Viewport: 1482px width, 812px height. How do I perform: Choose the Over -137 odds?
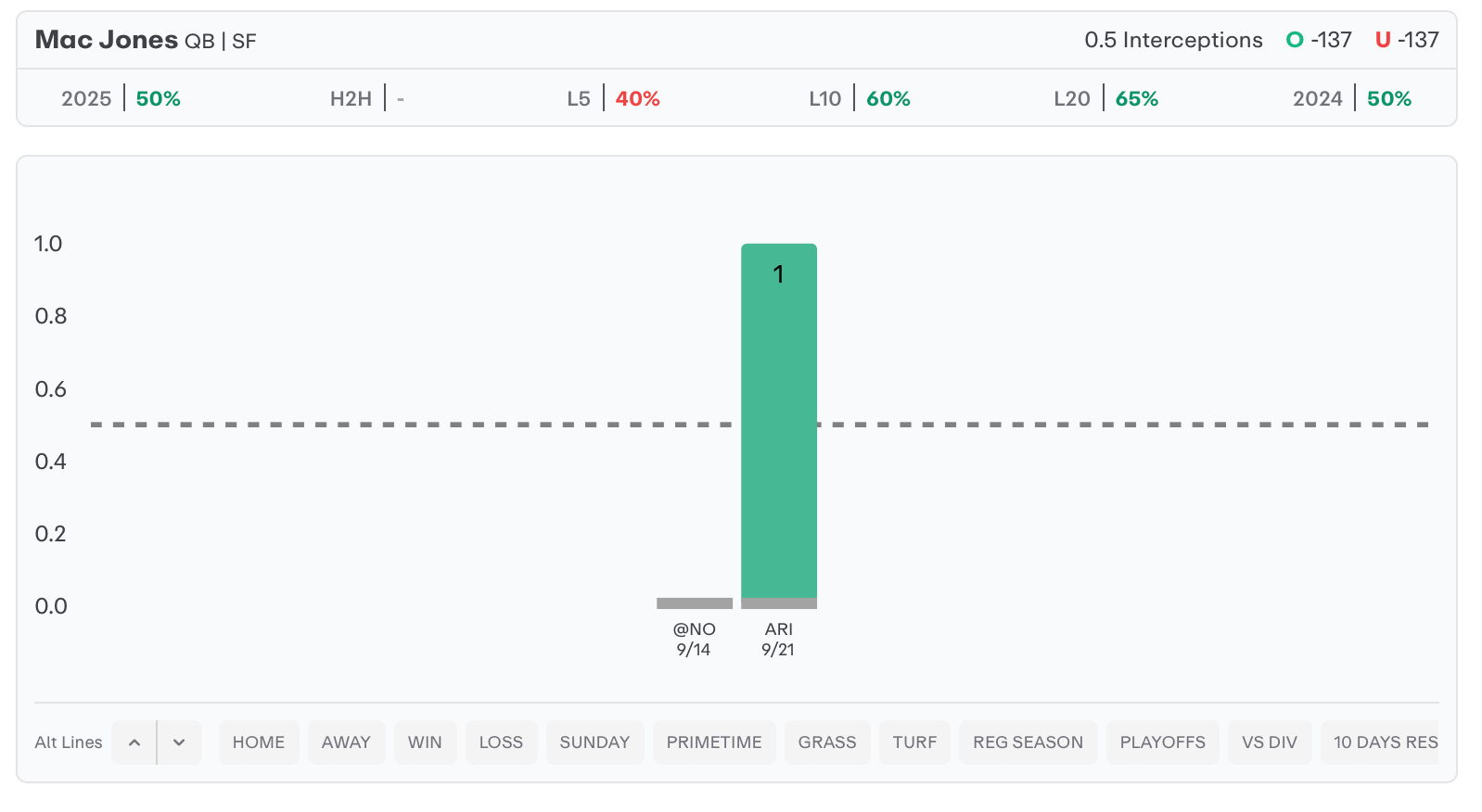click(x=1319, y=40)
